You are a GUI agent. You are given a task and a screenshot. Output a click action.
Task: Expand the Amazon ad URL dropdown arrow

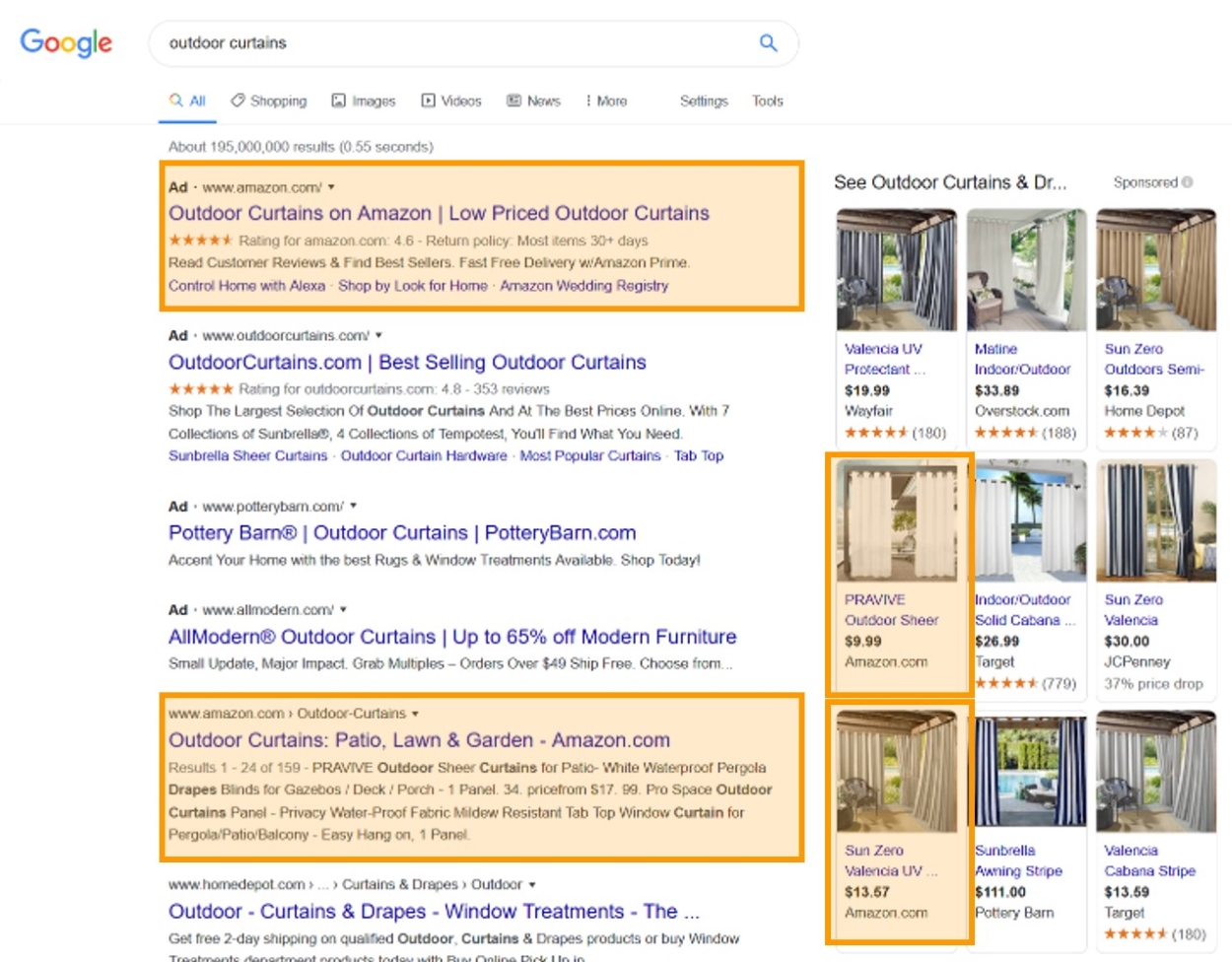point(332,185)
